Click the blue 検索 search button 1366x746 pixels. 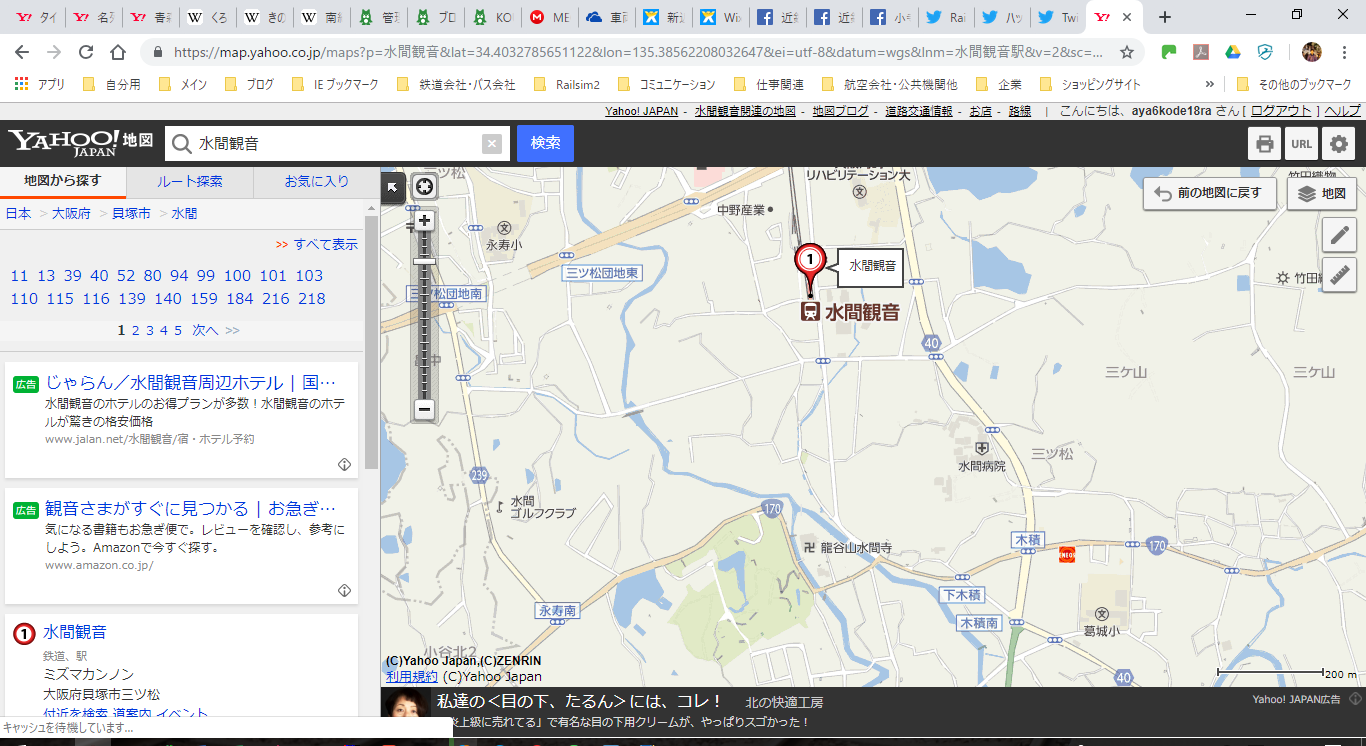click(545, 144)
